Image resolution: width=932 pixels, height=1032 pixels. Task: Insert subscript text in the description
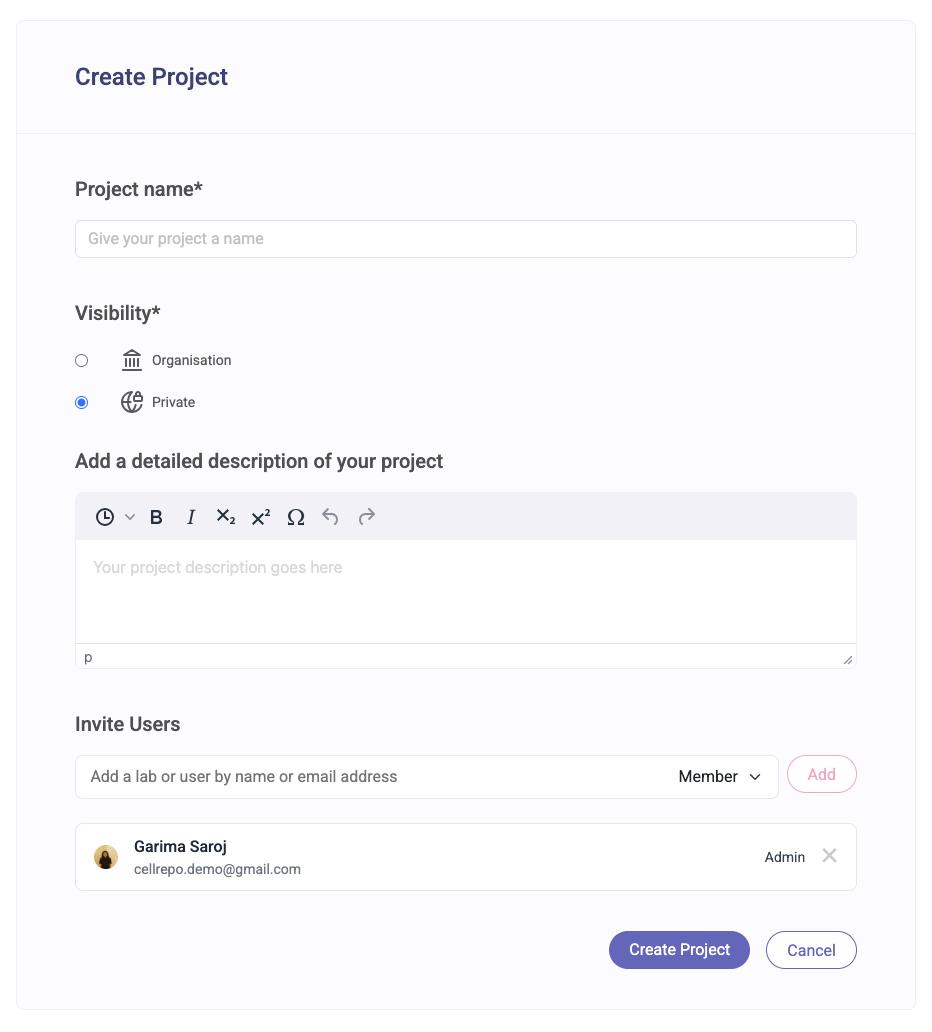(226, 517)
